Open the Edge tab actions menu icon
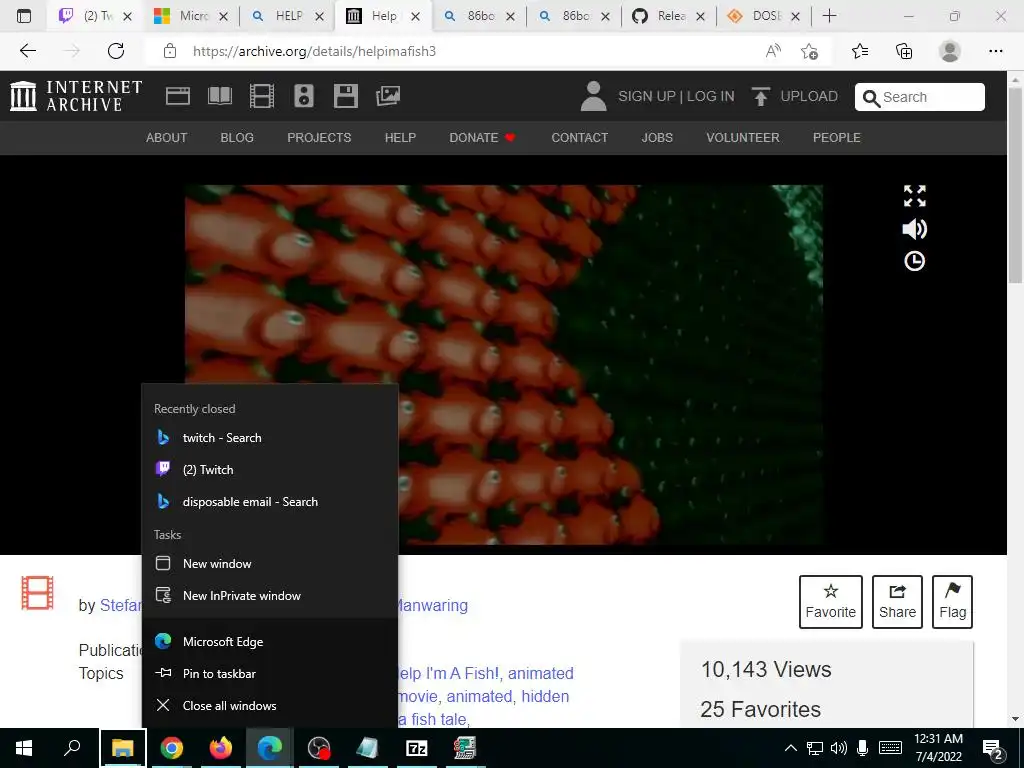The height and width of the screenshot is (768, 1024). (x=24, y=16)
